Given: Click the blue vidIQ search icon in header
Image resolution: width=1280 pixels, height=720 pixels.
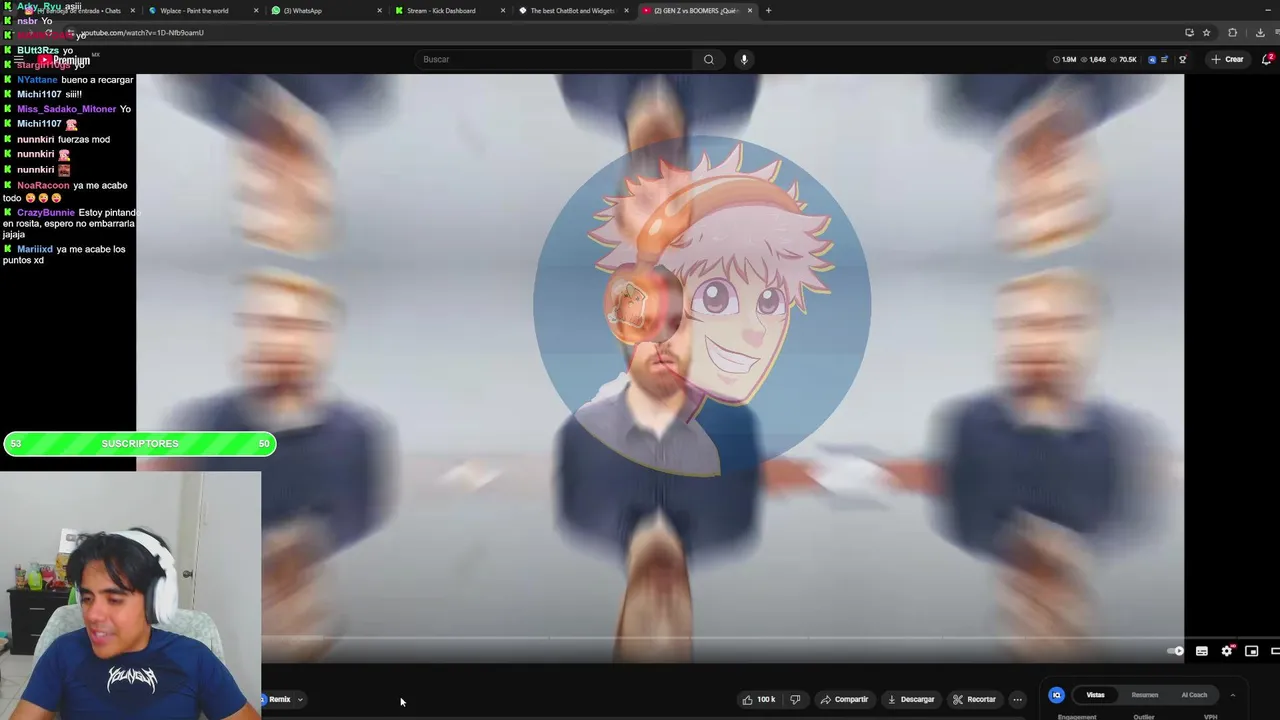Looking at the screenshot, I should [1152, 60].
